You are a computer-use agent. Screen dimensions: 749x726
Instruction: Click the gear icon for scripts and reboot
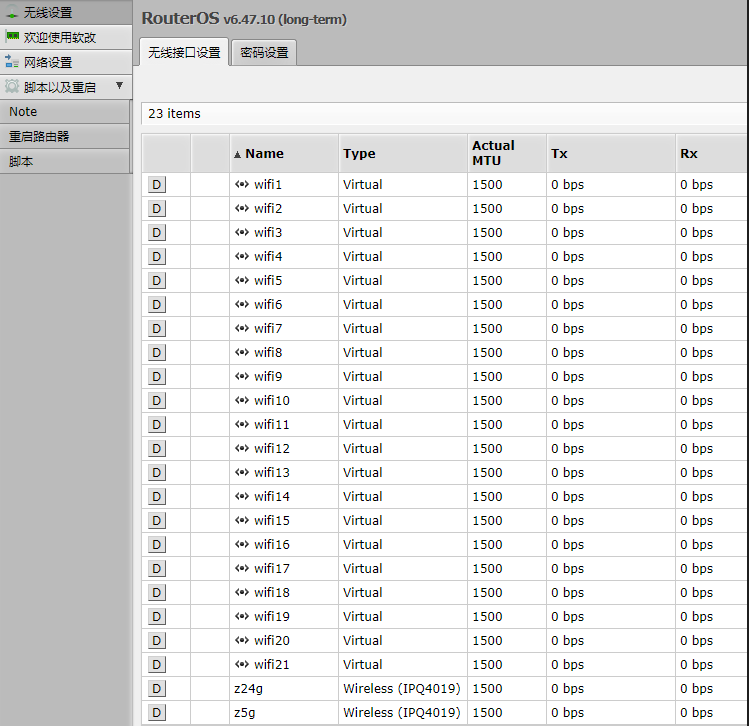[x=12, y=87]
